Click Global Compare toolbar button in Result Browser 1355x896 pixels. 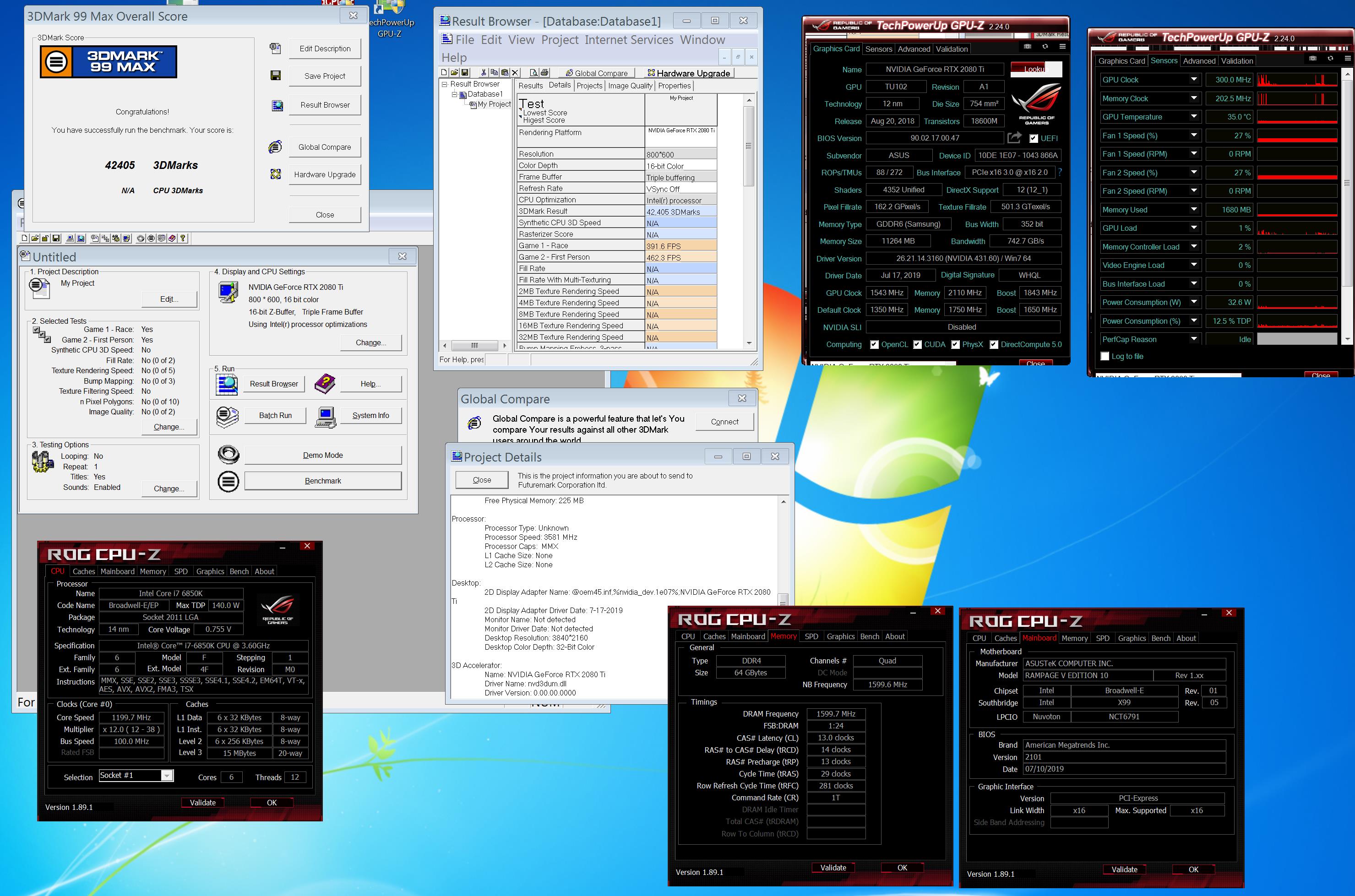[597, 73]
